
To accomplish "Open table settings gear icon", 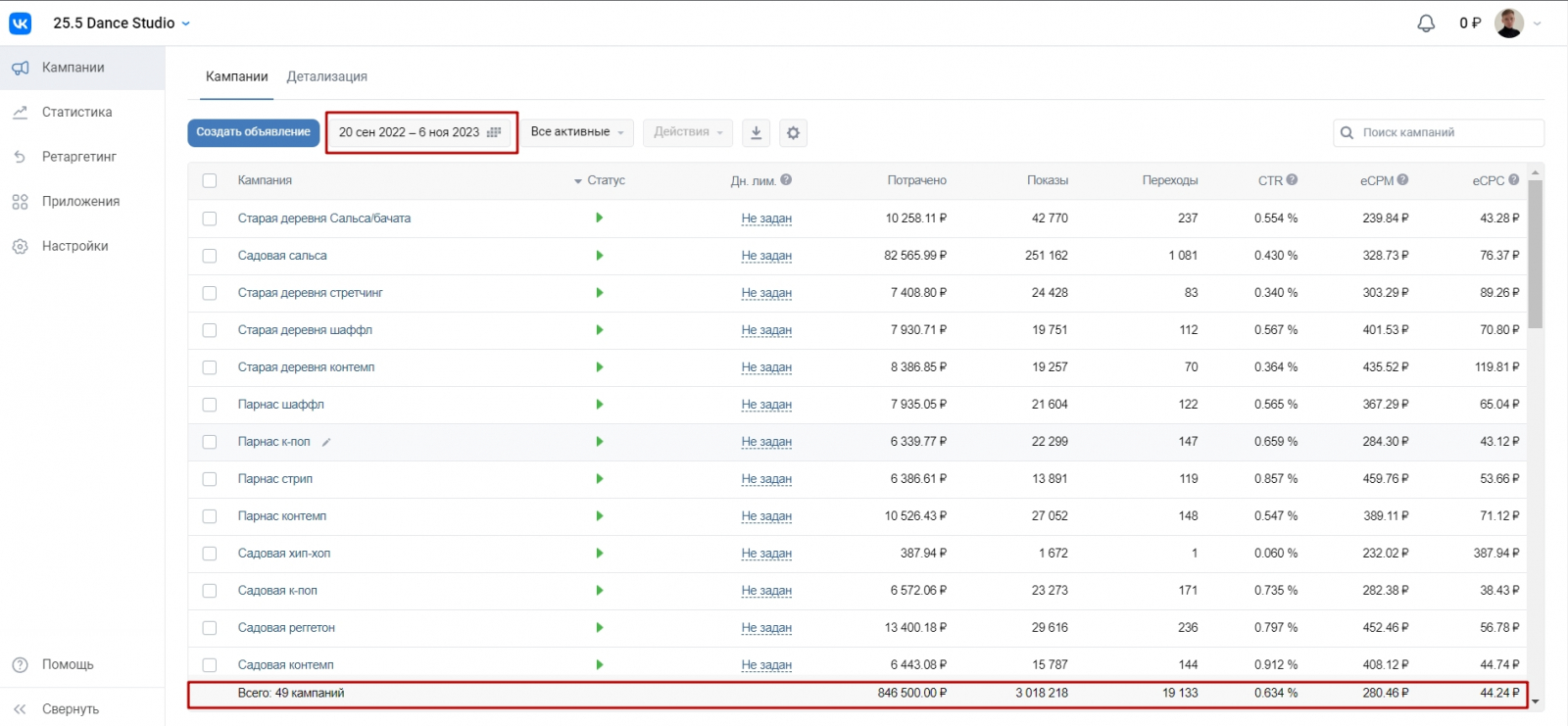I will click(x=794, y=133).
